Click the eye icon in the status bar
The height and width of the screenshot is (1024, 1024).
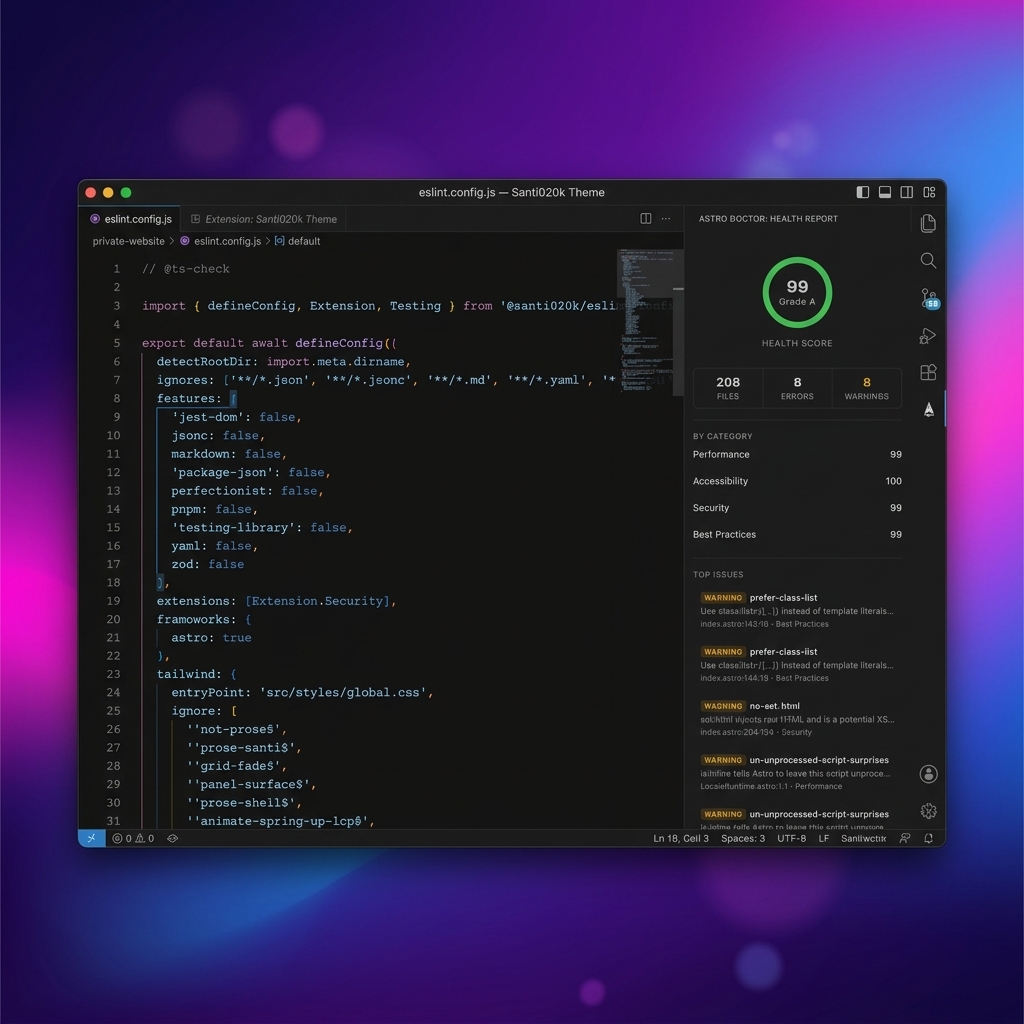click(172, 839)
